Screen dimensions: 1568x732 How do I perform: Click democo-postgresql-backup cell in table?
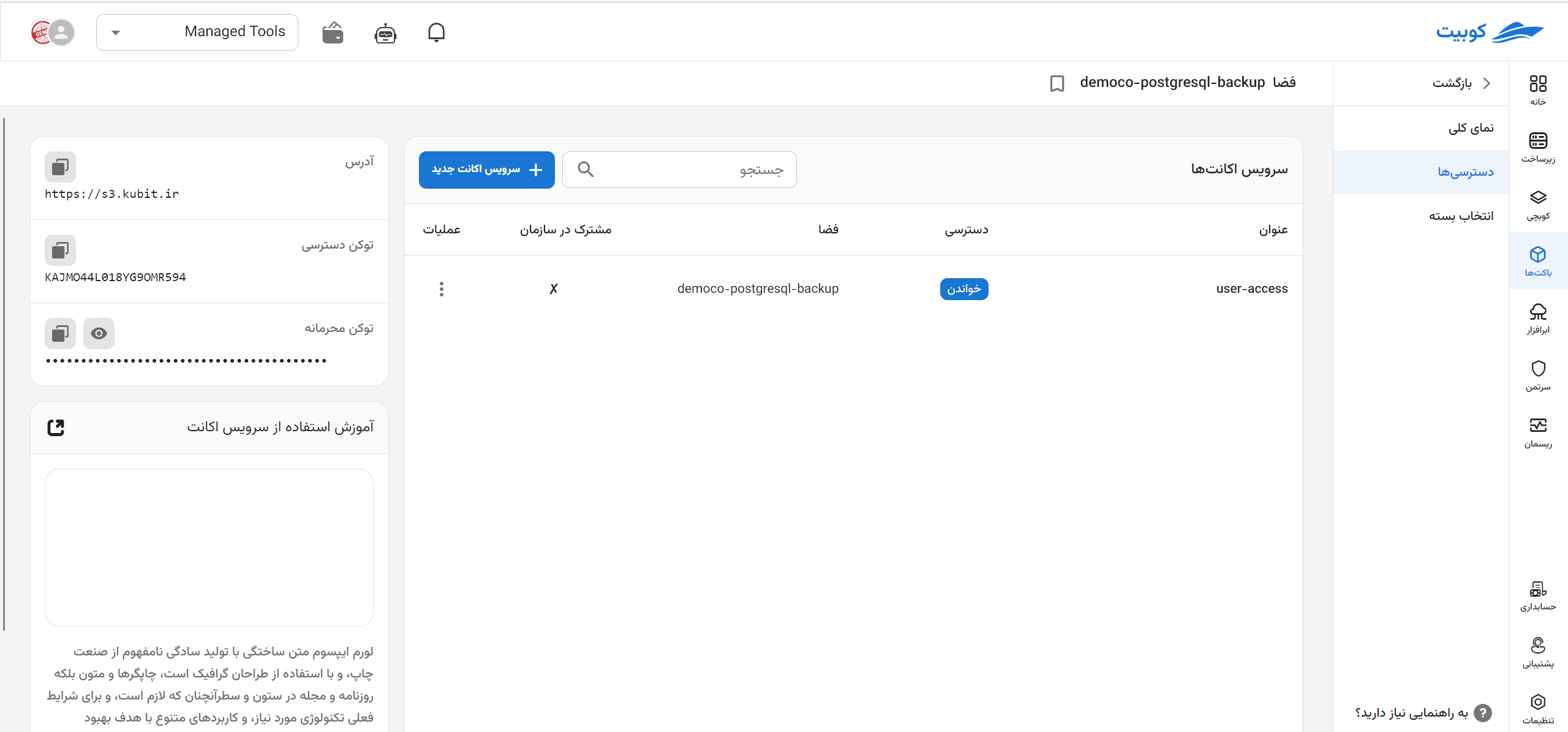coord(758,289)
